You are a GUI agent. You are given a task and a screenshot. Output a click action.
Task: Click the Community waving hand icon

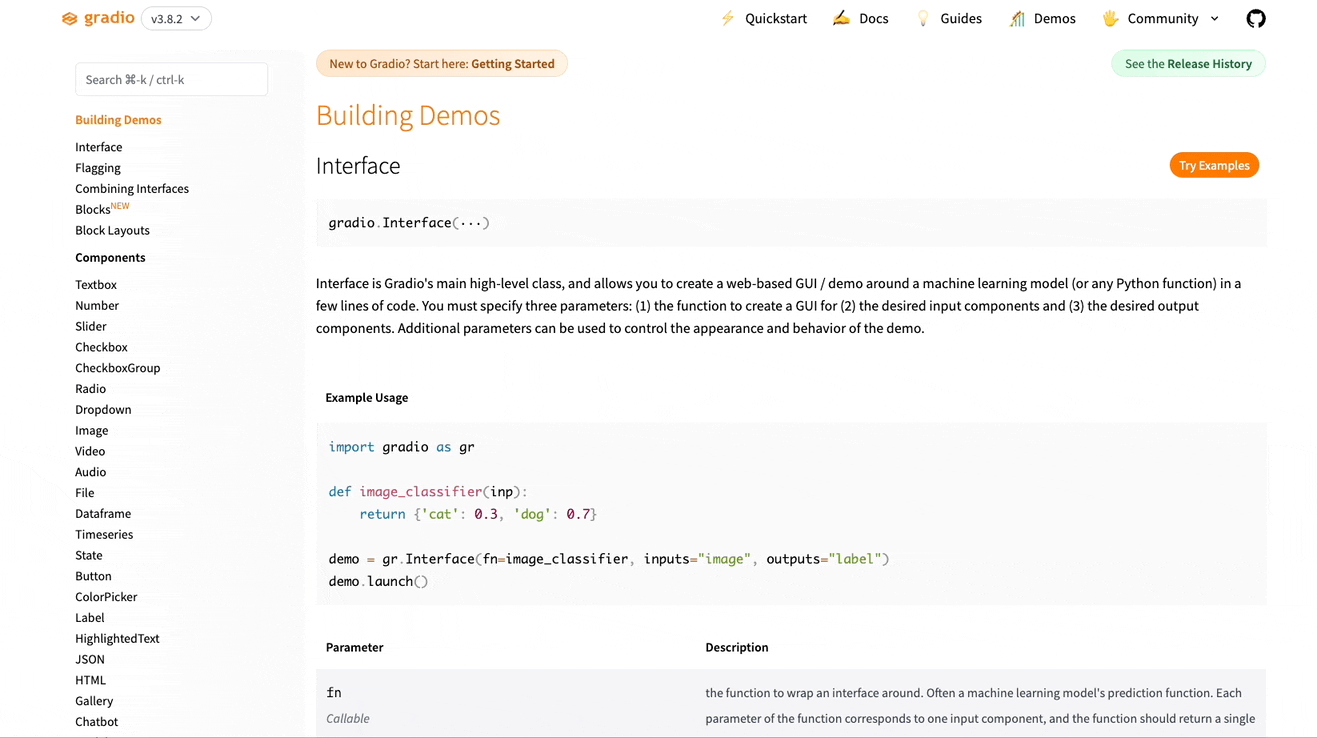1110,19
